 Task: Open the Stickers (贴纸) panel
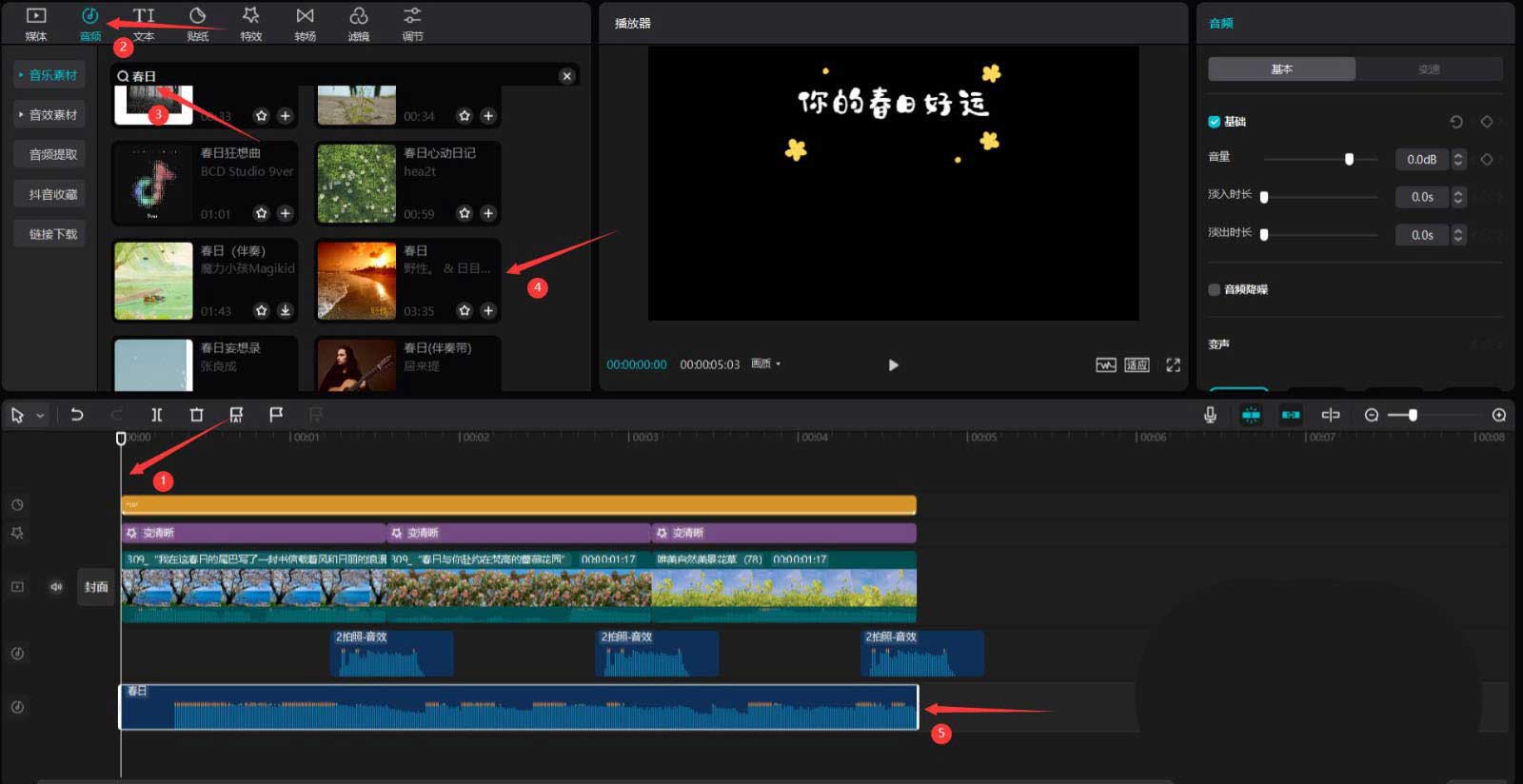pyautogui.click(x=197, y=24)
